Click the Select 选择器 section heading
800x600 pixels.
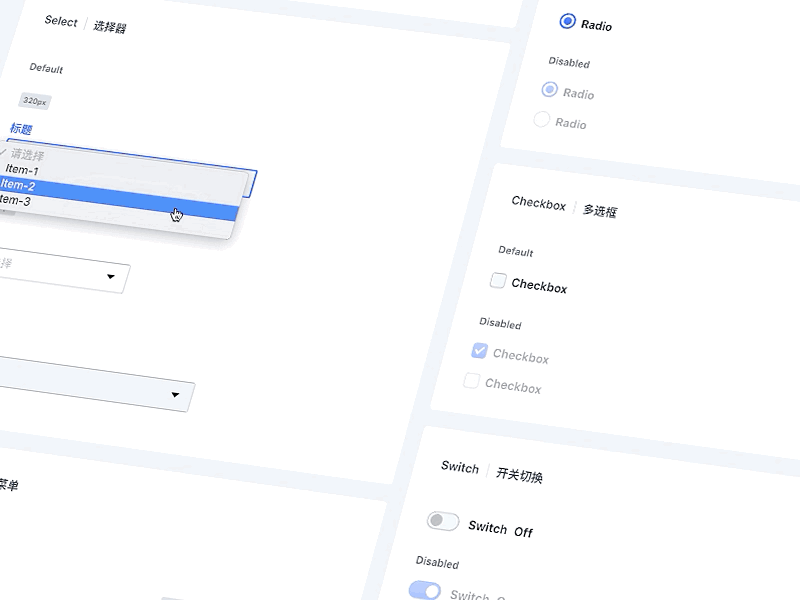[85, 24]
